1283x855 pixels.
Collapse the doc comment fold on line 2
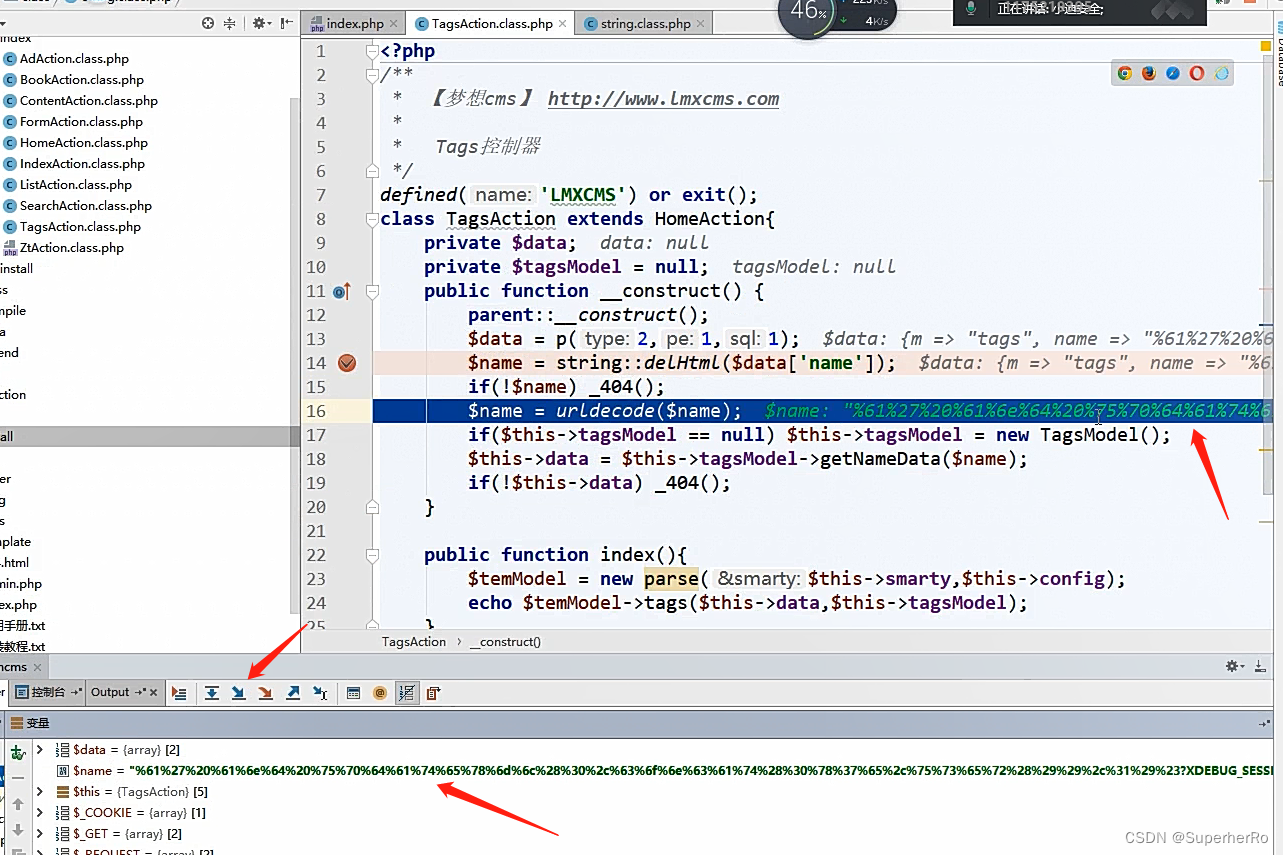372,75
